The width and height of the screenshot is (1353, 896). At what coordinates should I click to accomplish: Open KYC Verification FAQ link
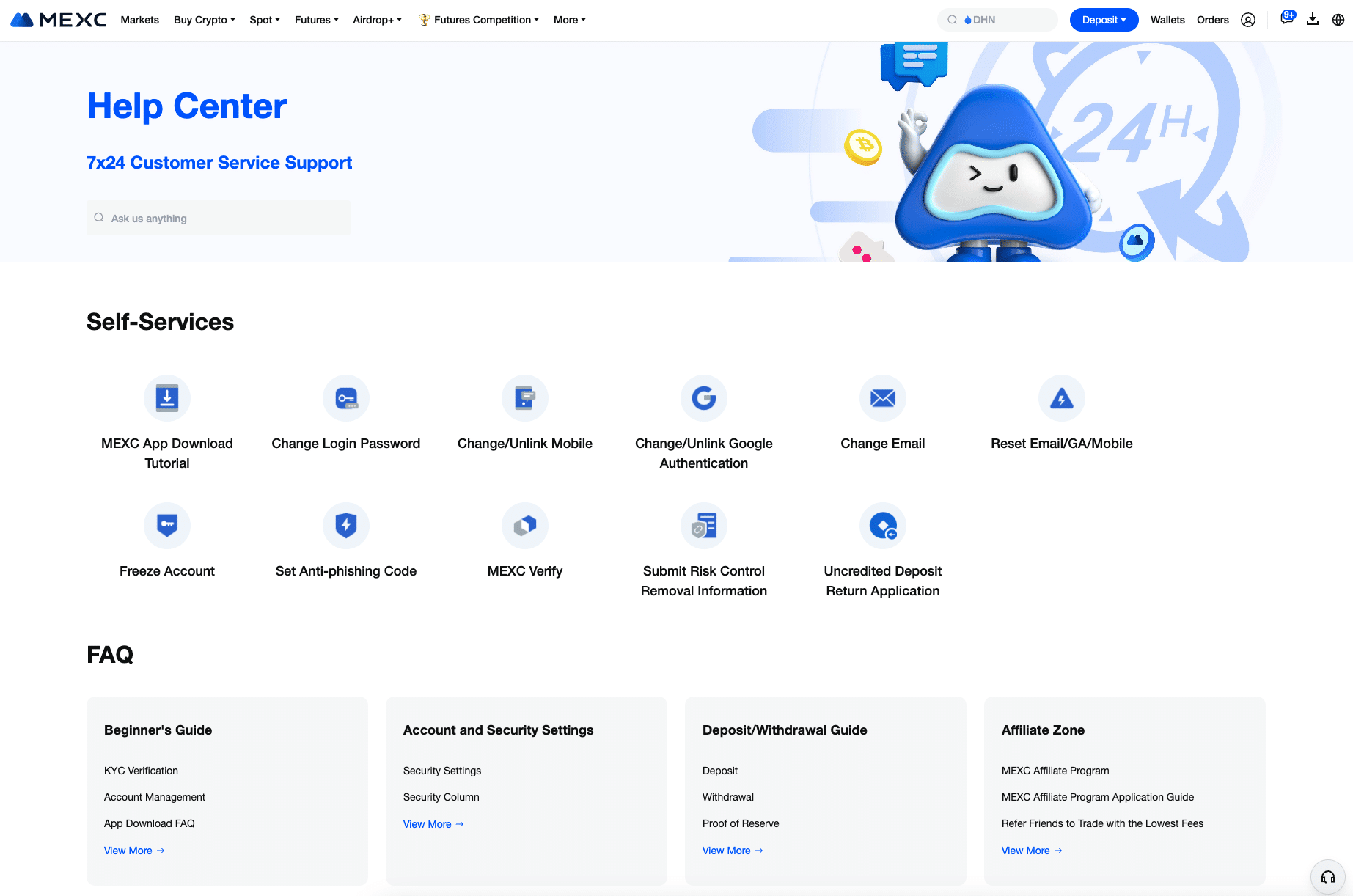click(141, 771)
